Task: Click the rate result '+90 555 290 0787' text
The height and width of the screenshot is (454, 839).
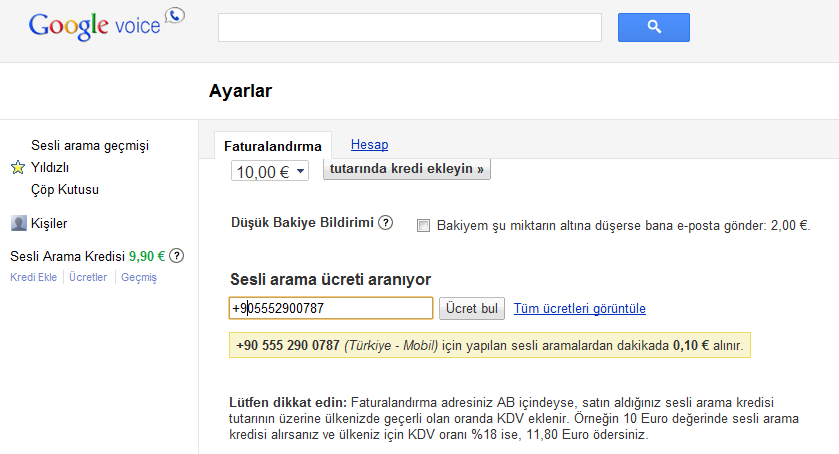Action: (288, 345)
